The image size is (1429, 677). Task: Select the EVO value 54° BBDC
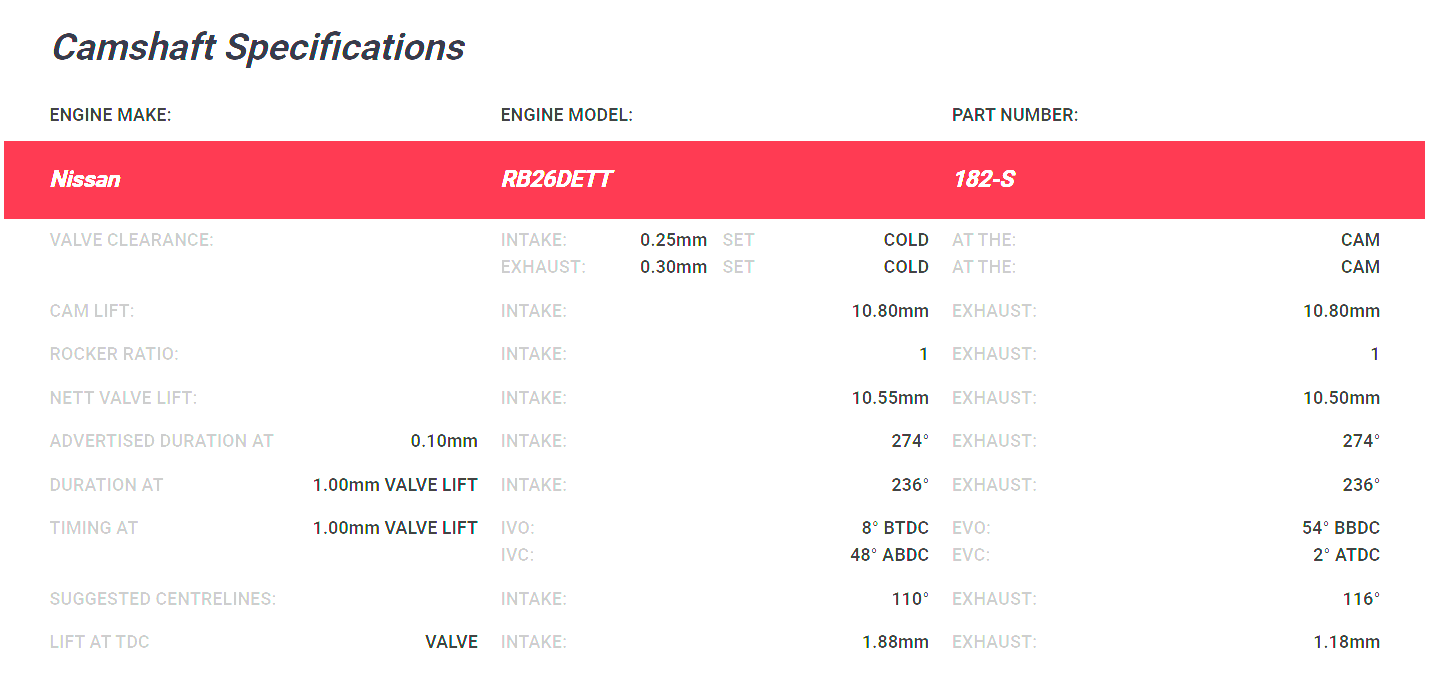point(1340,528)
